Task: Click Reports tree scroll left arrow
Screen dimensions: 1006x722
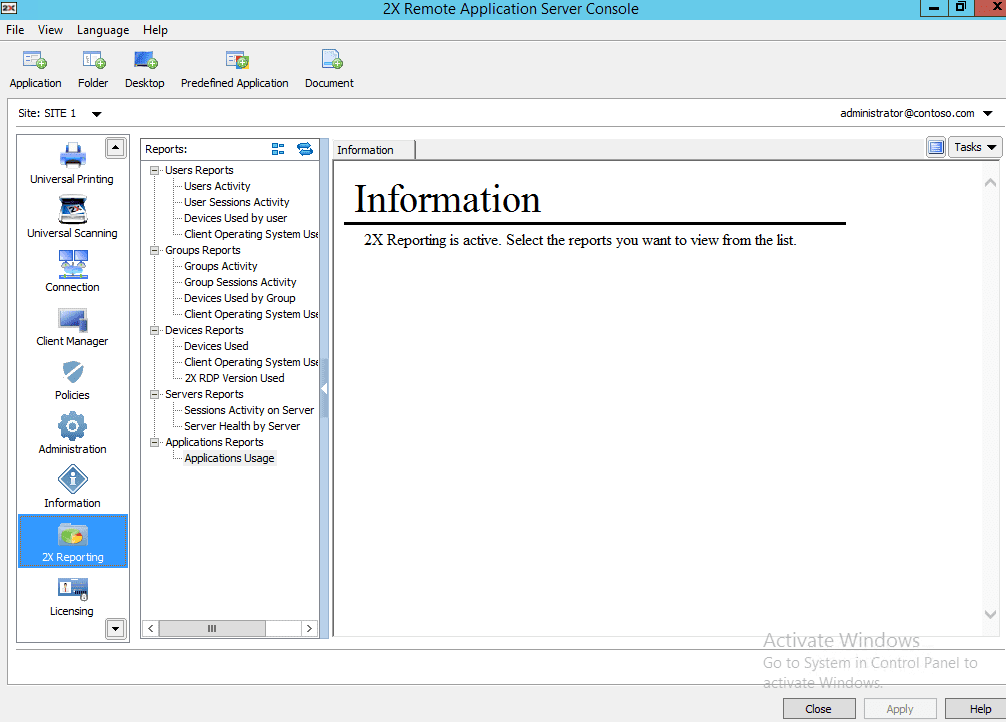Action: coord(151,628)
